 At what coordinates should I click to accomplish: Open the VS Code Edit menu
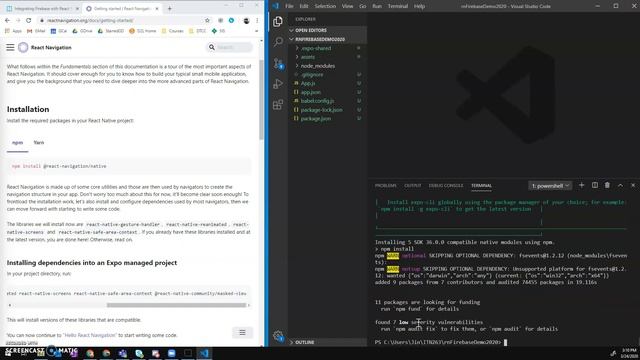304,6
